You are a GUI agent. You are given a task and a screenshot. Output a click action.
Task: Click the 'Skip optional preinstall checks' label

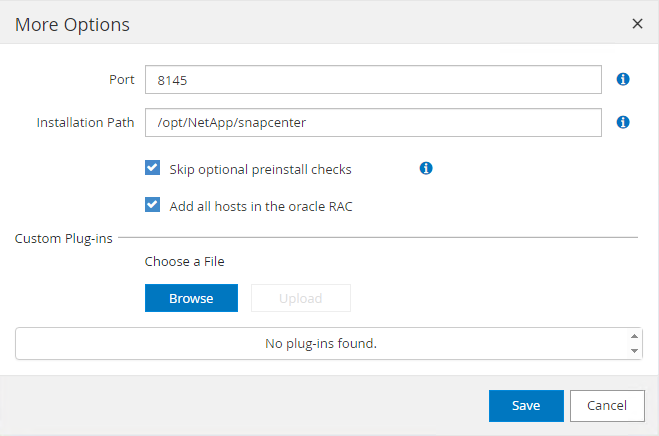click(260, 169)
